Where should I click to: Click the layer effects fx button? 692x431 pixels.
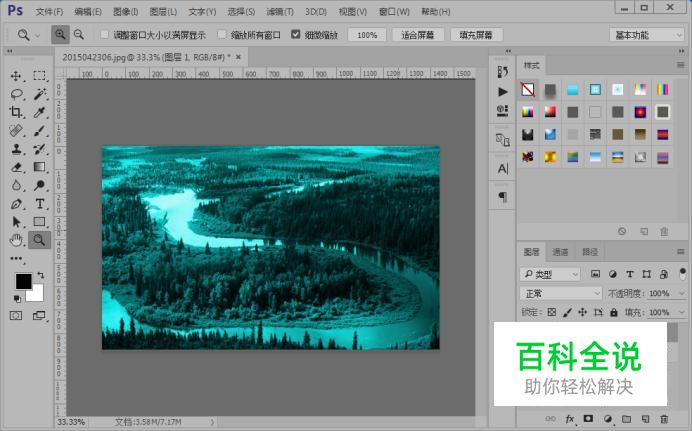[x=570, y=419]
